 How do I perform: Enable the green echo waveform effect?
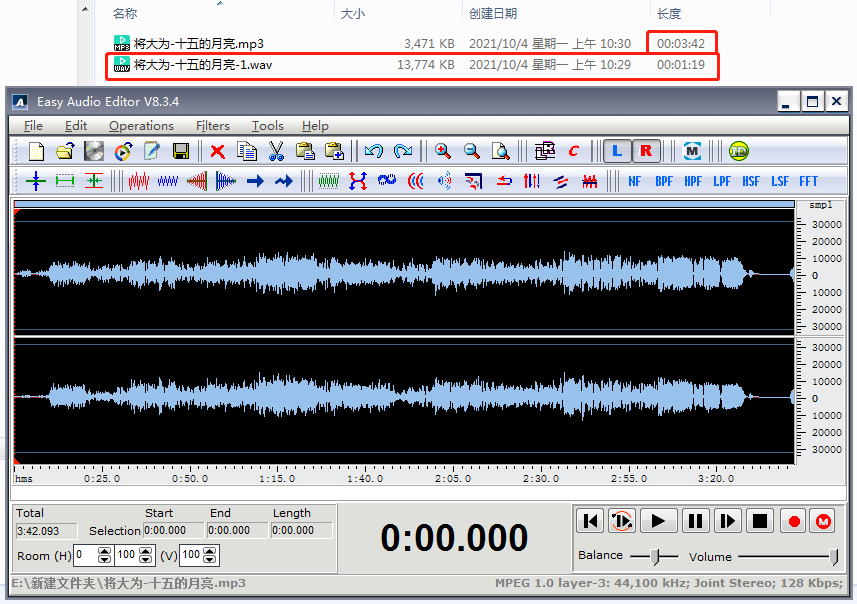[328, 182]
